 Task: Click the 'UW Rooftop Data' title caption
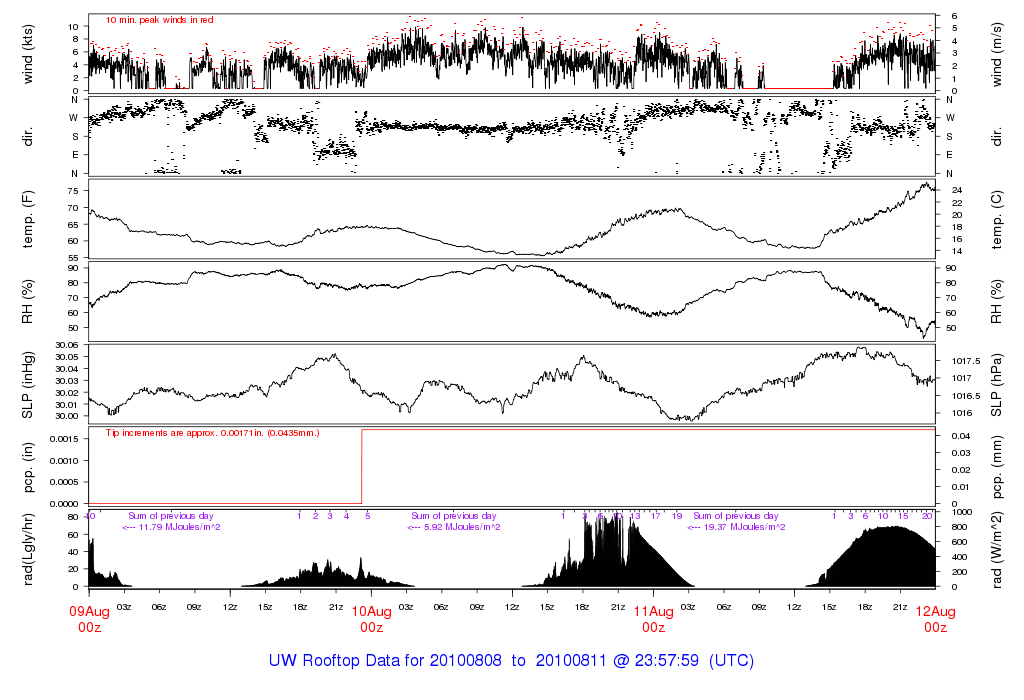click(x=511, y=660)
